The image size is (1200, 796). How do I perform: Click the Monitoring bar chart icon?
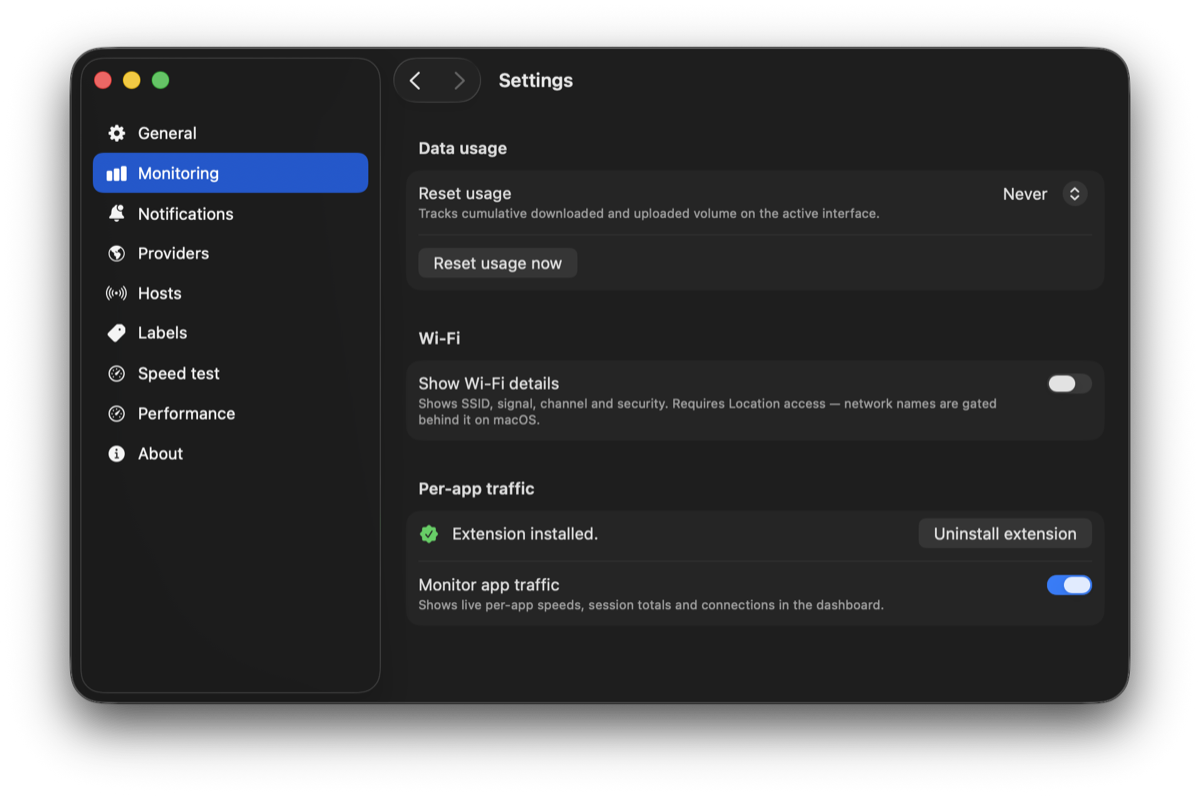[x=117, y=173]
